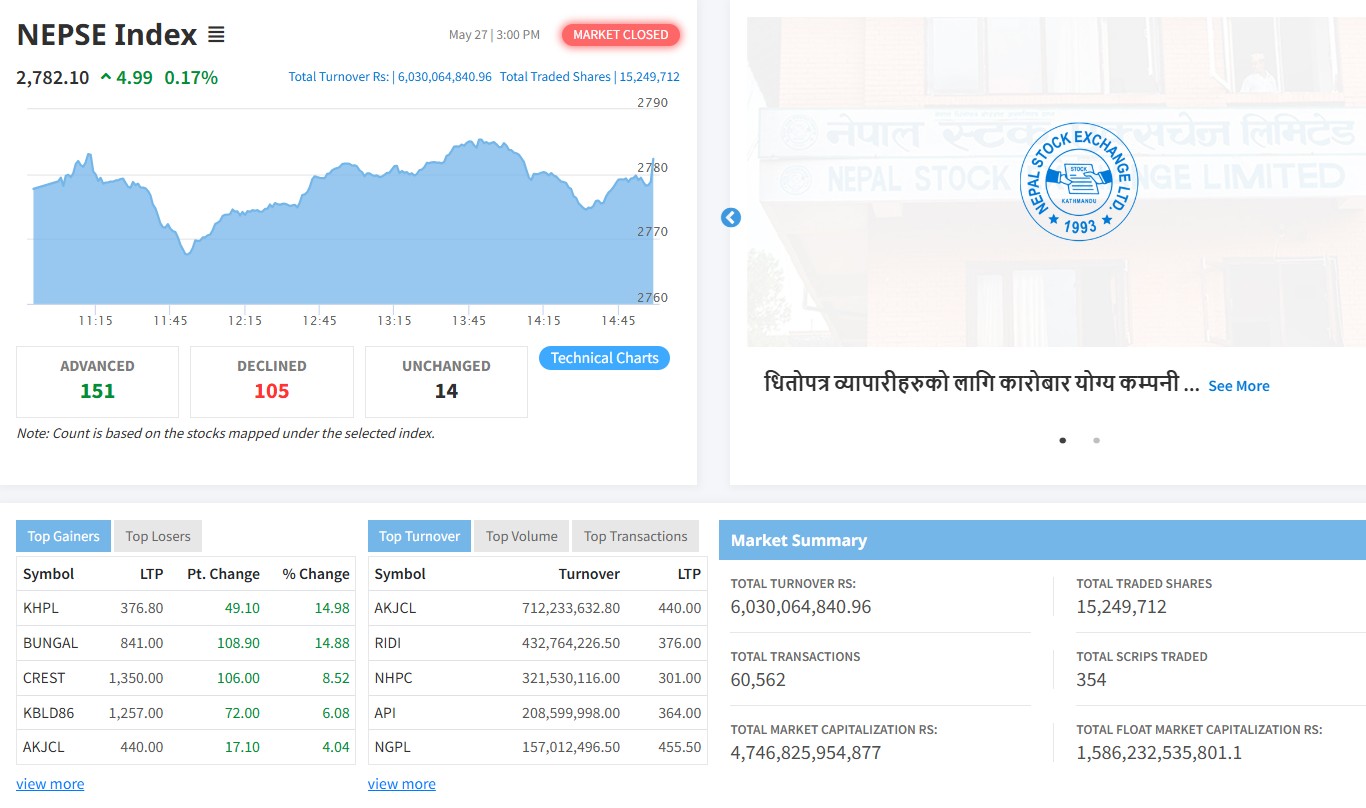Click total traded shares value in Market Summary
Viewport: 1366px width, 808px height.
[1121, 607]
